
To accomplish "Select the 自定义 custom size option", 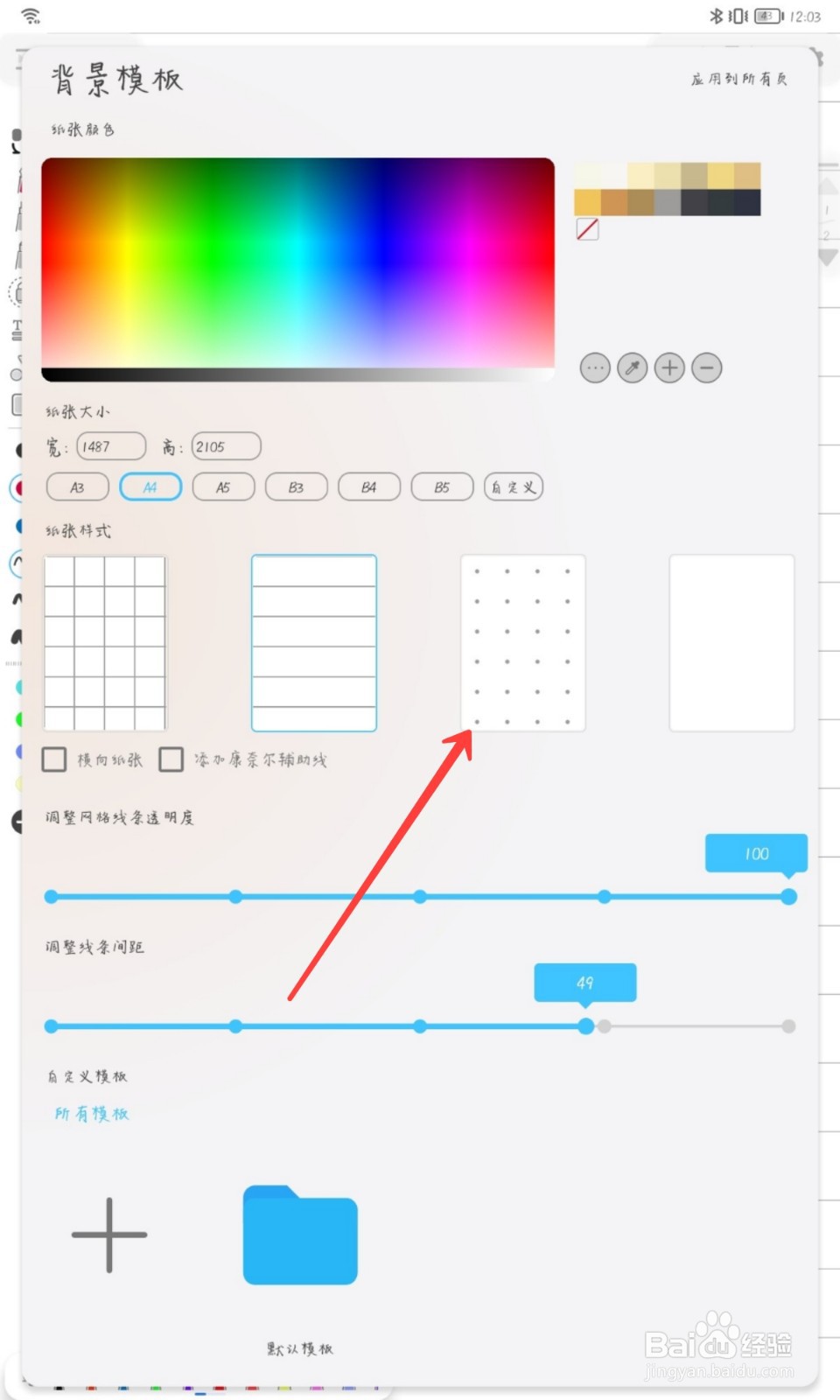I will tap(514, 487).
